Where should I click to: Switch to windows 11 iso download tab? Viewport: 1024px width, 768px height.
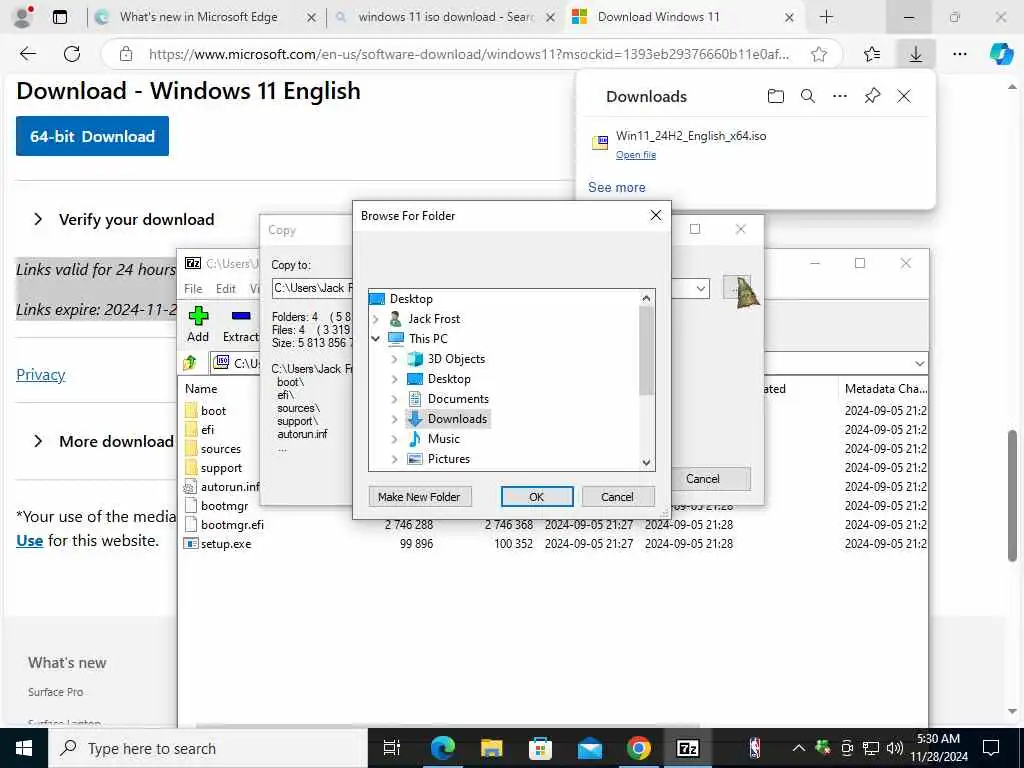(x=445, y=17)
